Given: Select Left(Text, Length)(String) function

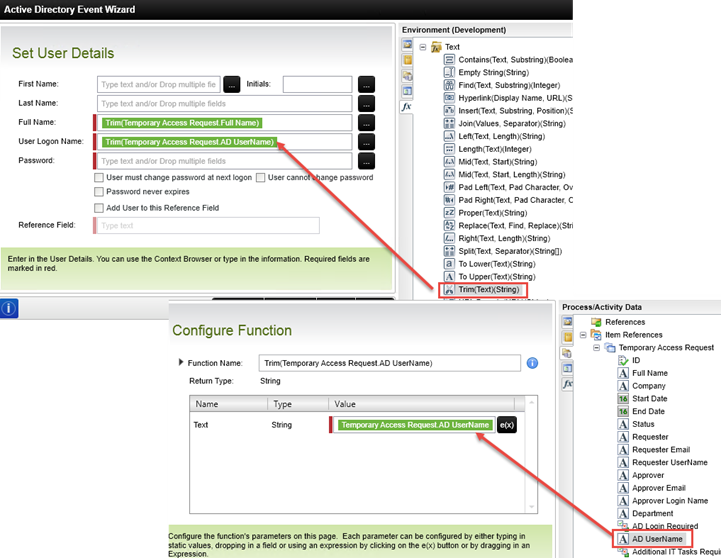Looking at the screenshot, I should point(494,137).
